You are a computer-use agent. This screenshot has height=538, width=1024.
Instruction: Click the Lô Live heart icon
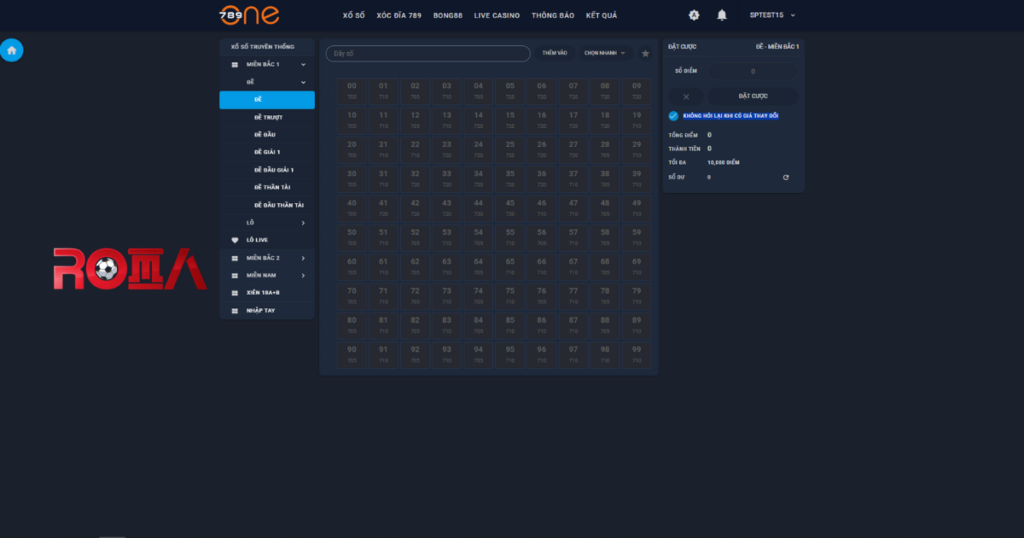235,240
